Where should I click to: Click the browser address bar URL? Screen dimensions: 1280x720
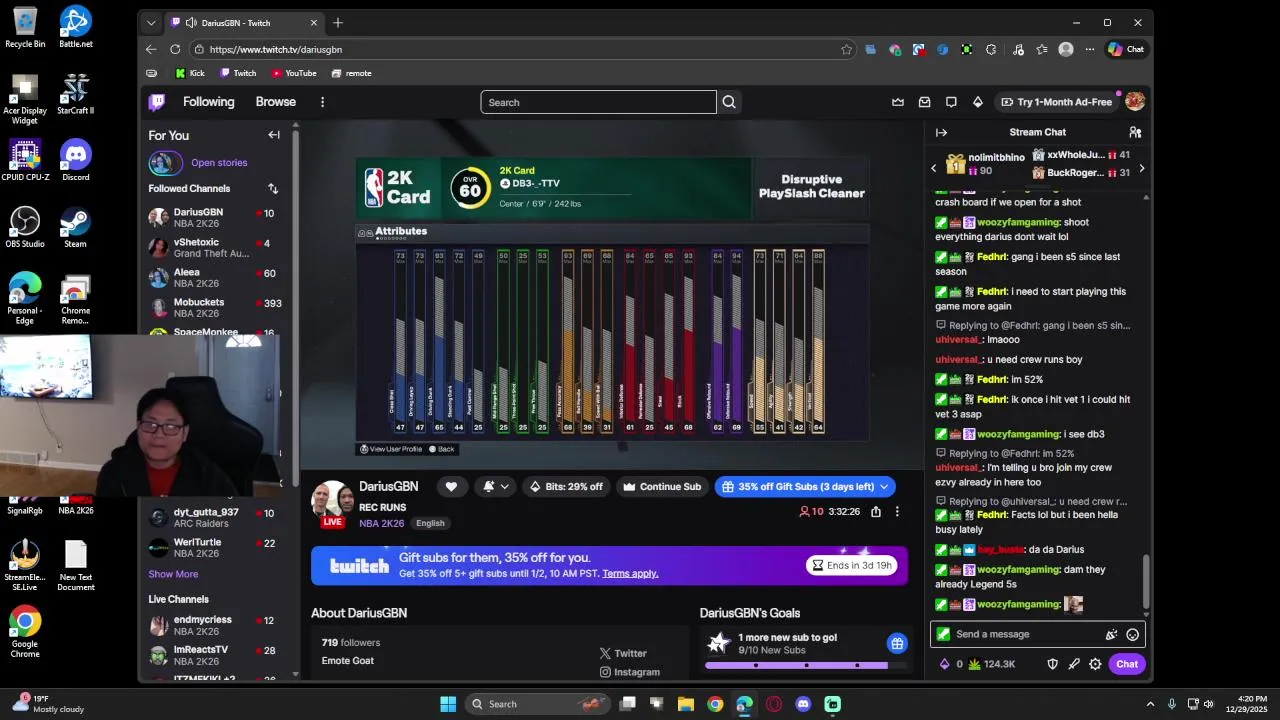click(276, 49)
